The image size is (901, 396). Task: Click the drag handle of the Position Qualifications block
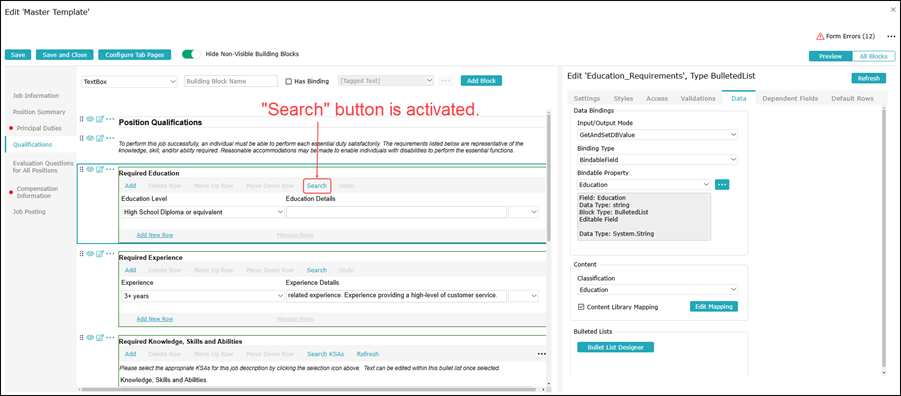coord(81,119)
